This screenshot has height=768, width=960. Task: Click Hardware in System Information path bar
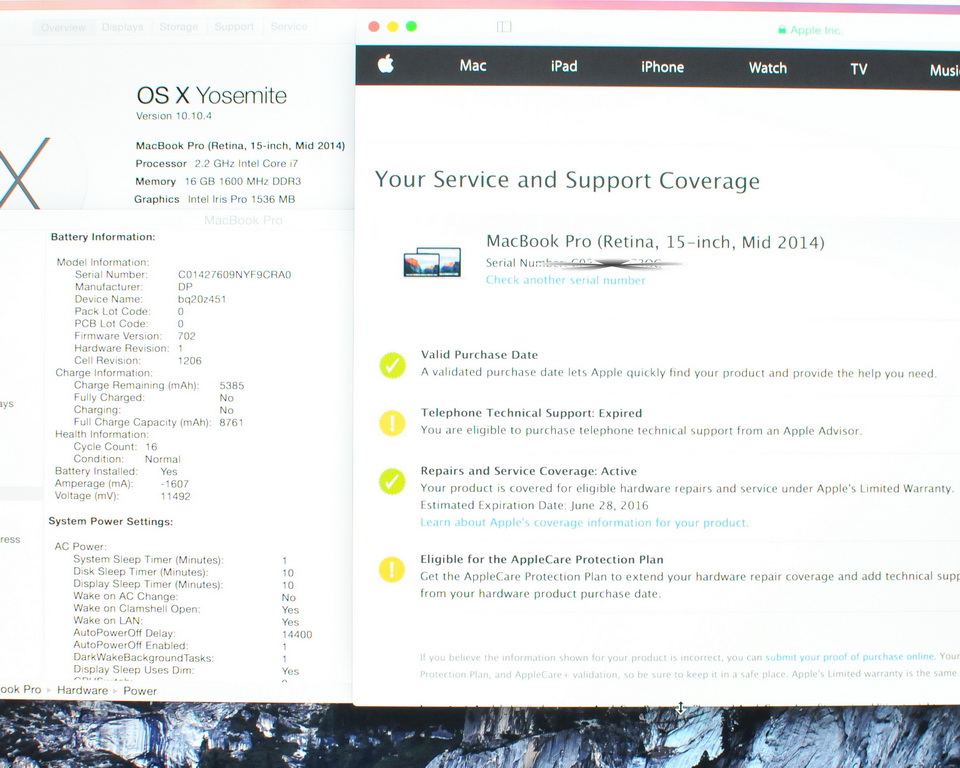tap(83, 690)
